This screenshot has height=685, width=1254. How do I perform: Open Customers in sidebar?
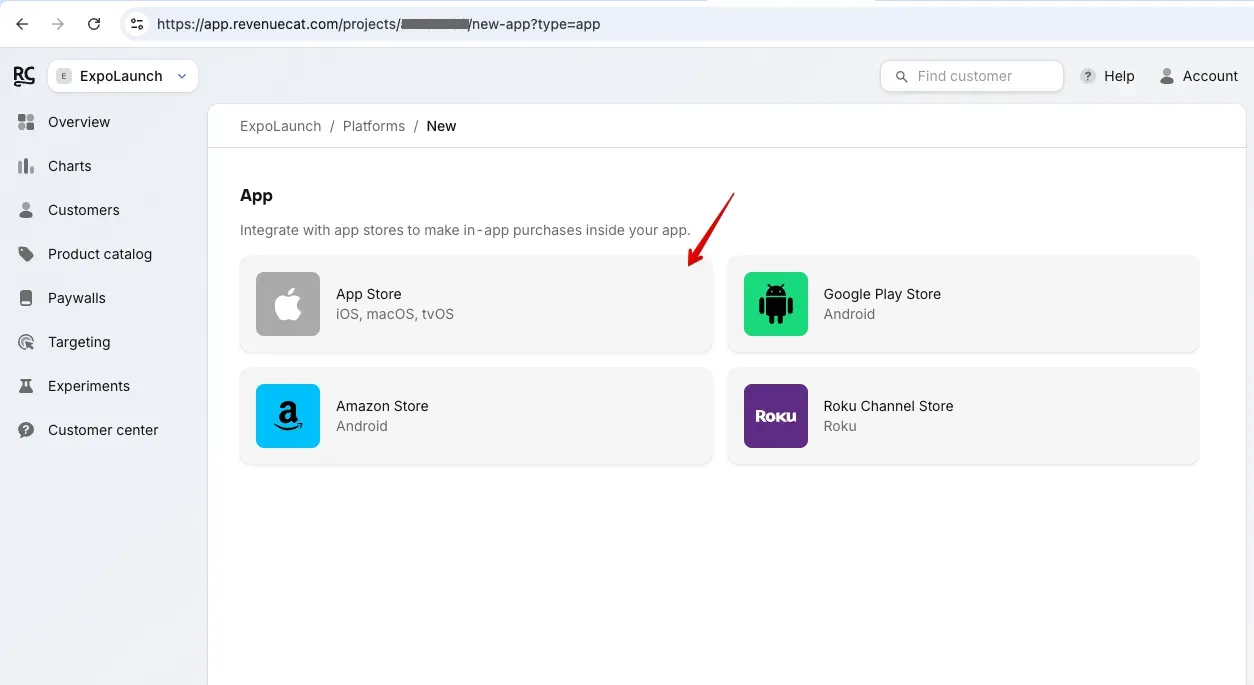pyautogui.click(x=84, y=210)
